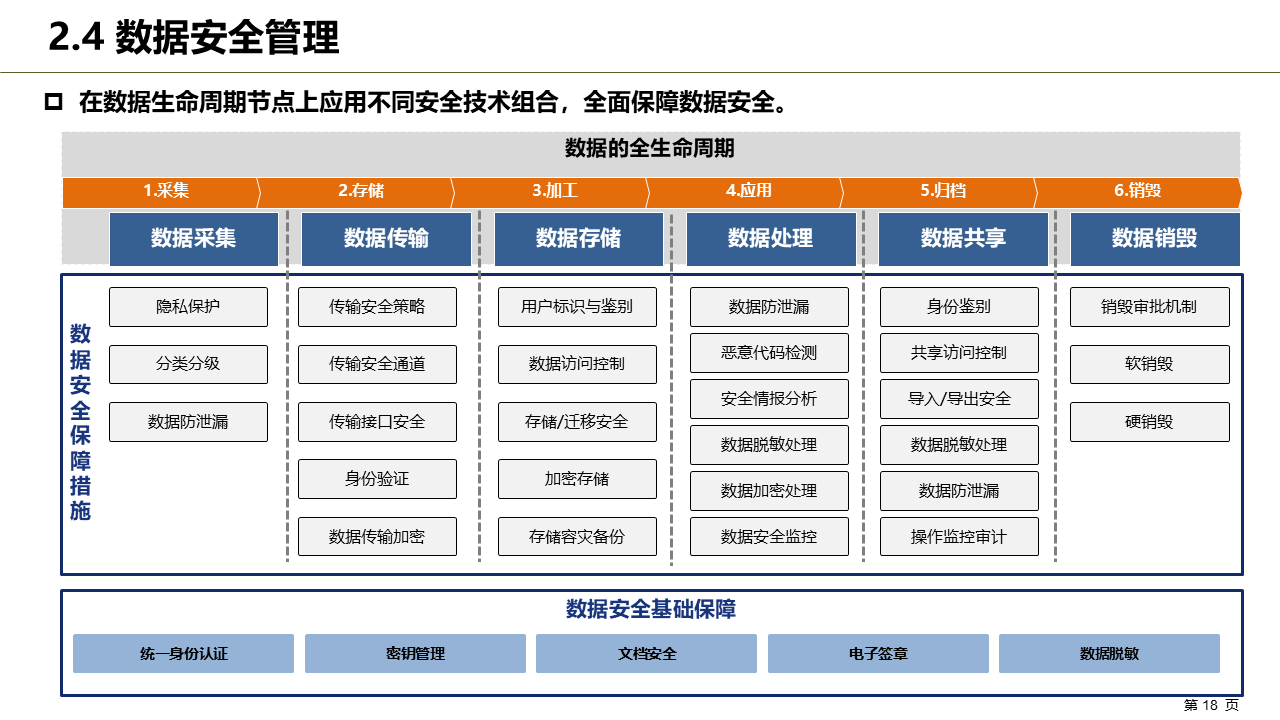Click the 数据传输加密 box

(377, 537)
